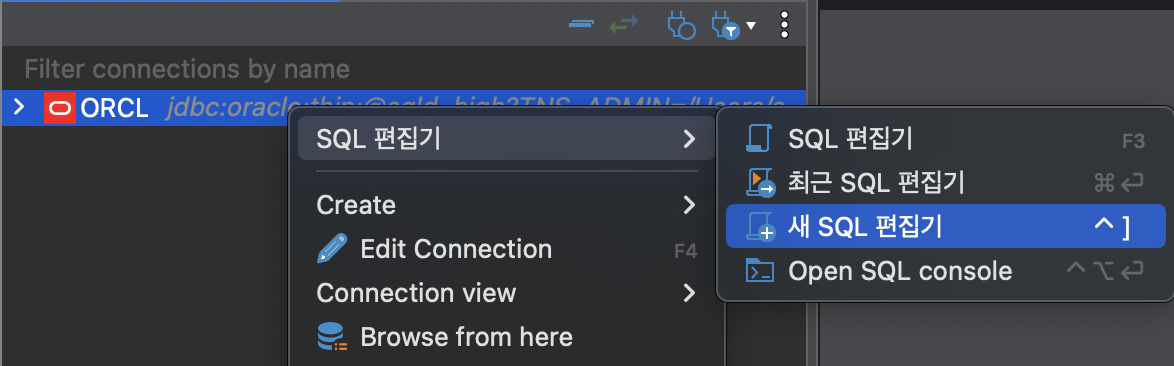Click the pencil Edit Connection icon
Image resolution: width=1174 pixels, height=366 pixels.
(332, 249)
